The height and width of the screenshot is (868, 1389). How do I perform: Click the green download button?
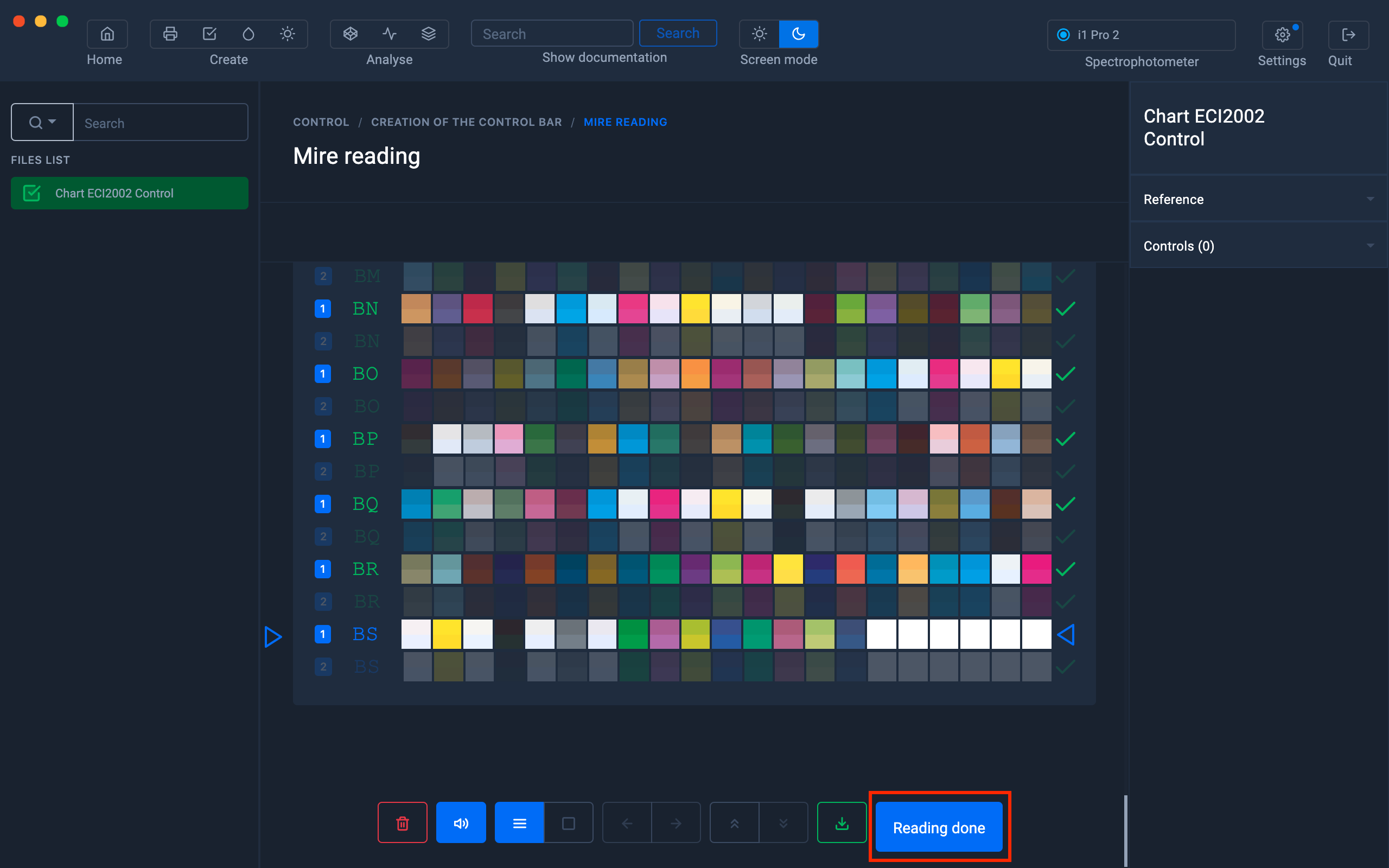[x=842, y=822]
